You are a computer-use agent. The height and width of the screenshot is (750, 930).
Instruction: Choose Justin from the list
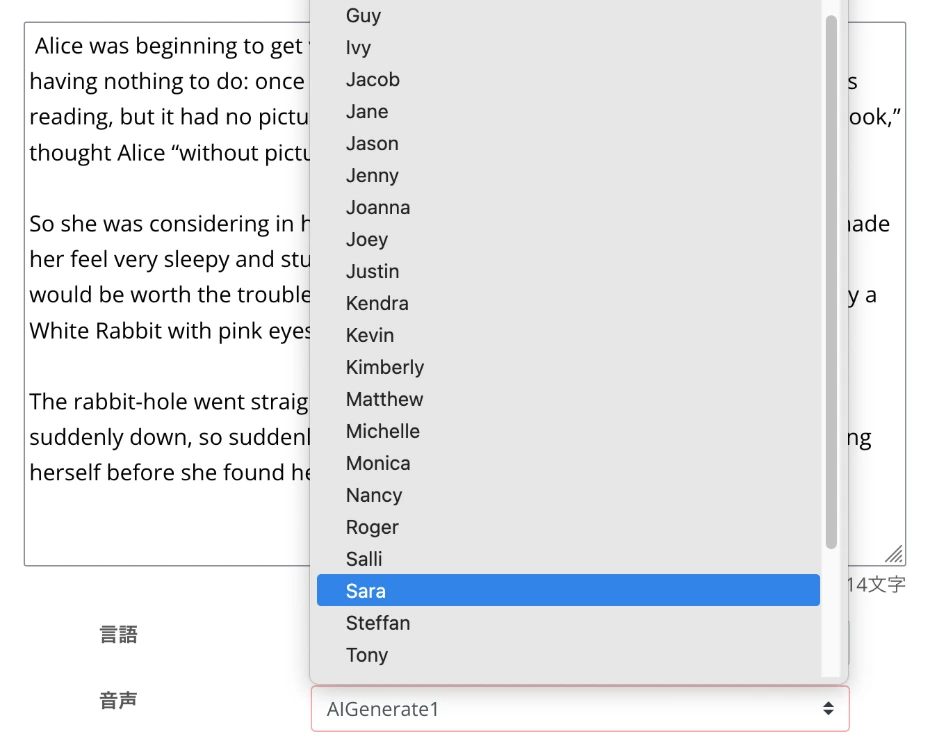(x=568, y=272)
